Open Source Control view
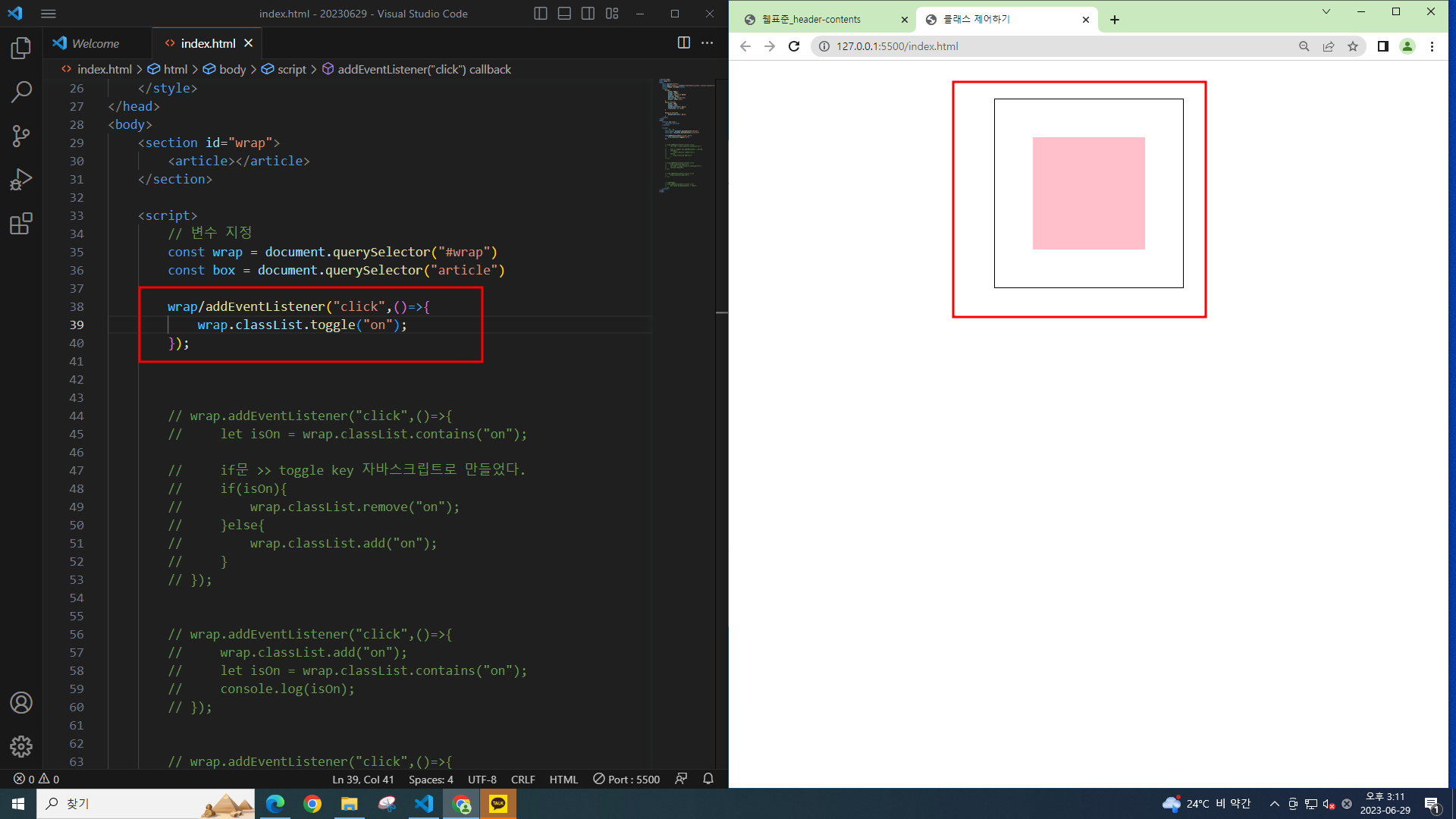This screenshot has height=819, width=1456. coord(21,136)
